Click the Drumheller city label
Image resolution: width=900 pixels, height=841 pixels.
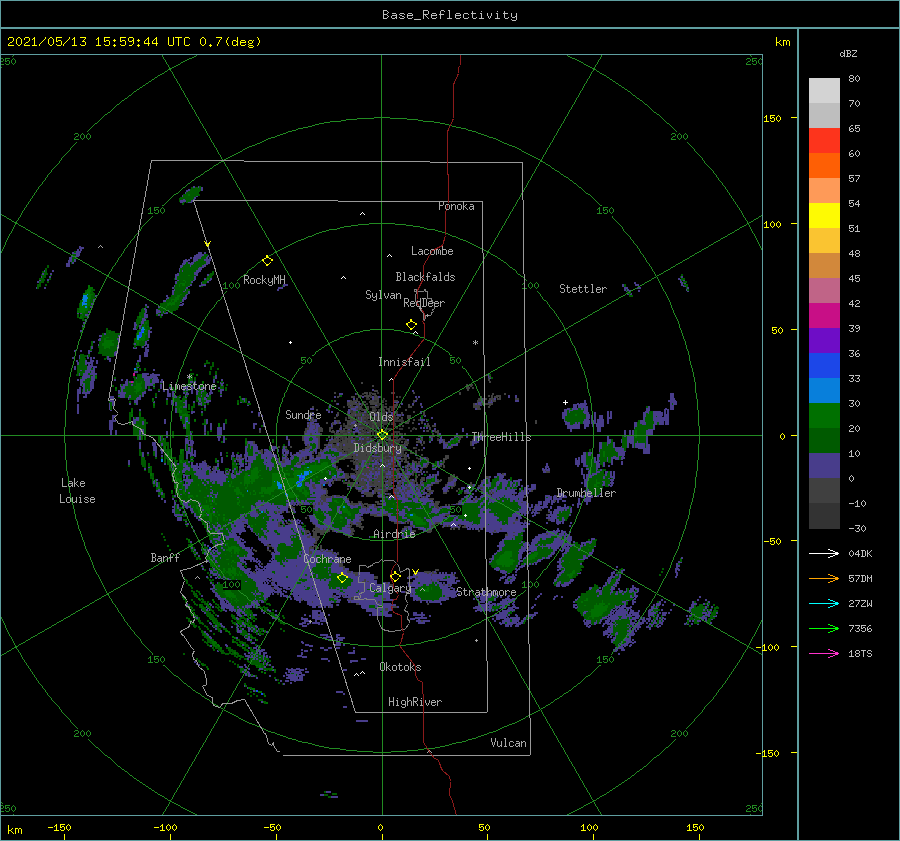pos(586,493)
